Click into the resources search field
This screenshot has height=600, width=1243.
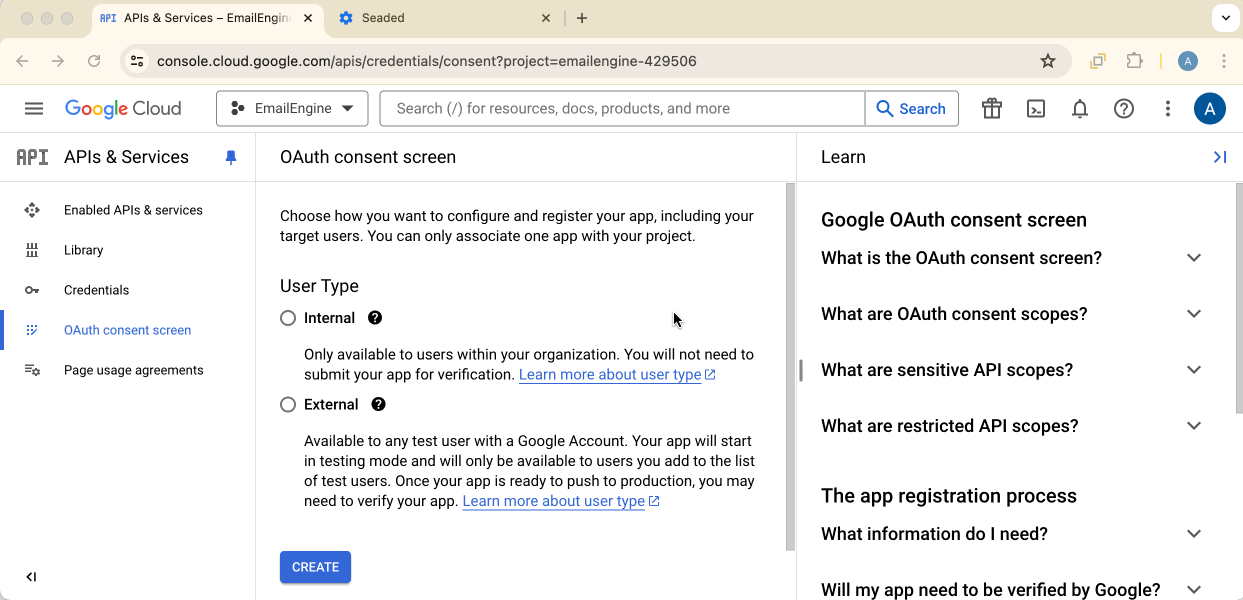click(620, 108)
